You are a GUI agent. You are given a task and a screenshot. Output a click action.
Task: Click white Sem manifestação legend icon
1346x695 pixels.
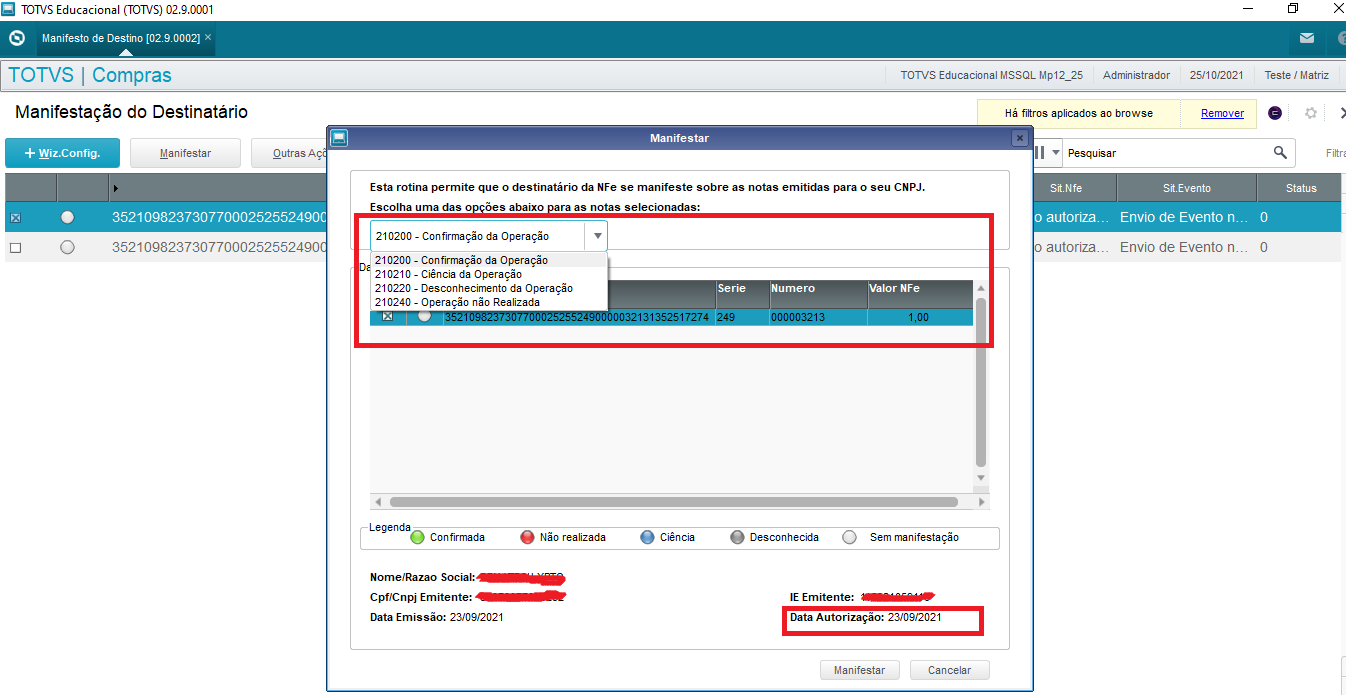849,537
